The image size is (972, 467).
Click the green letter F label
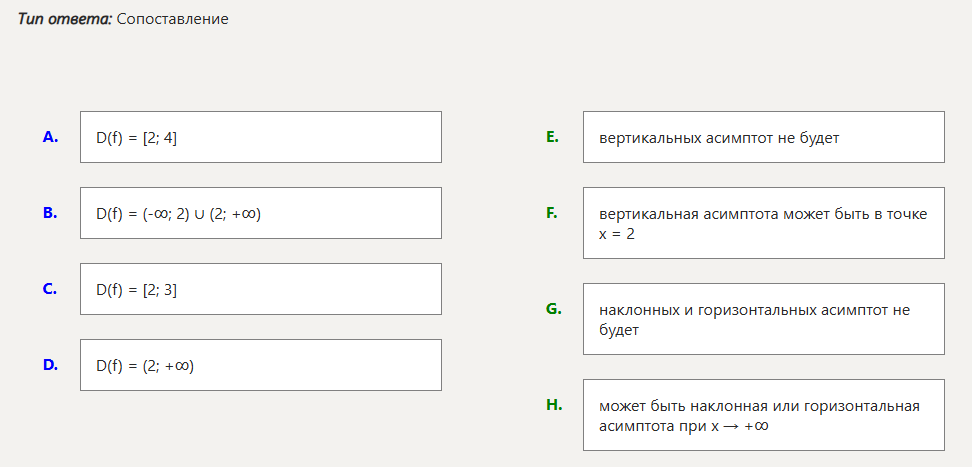[552, 213]
